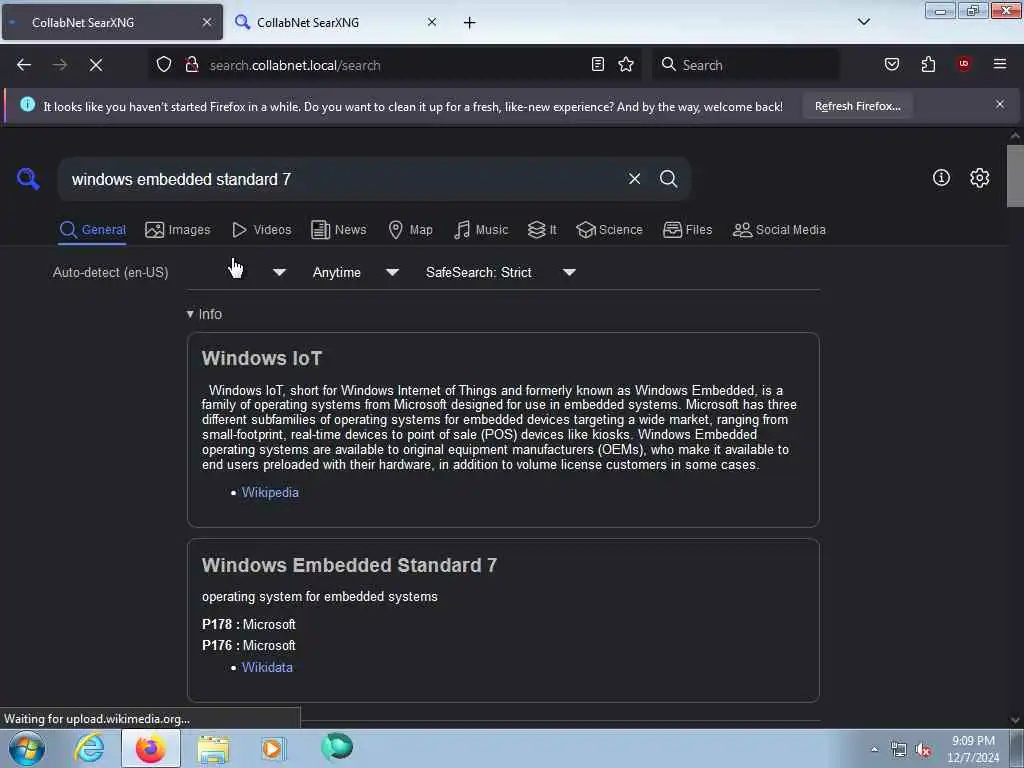1024x768 pixels.
Task: Submit search with magnifier button
Action: [668, 178]
